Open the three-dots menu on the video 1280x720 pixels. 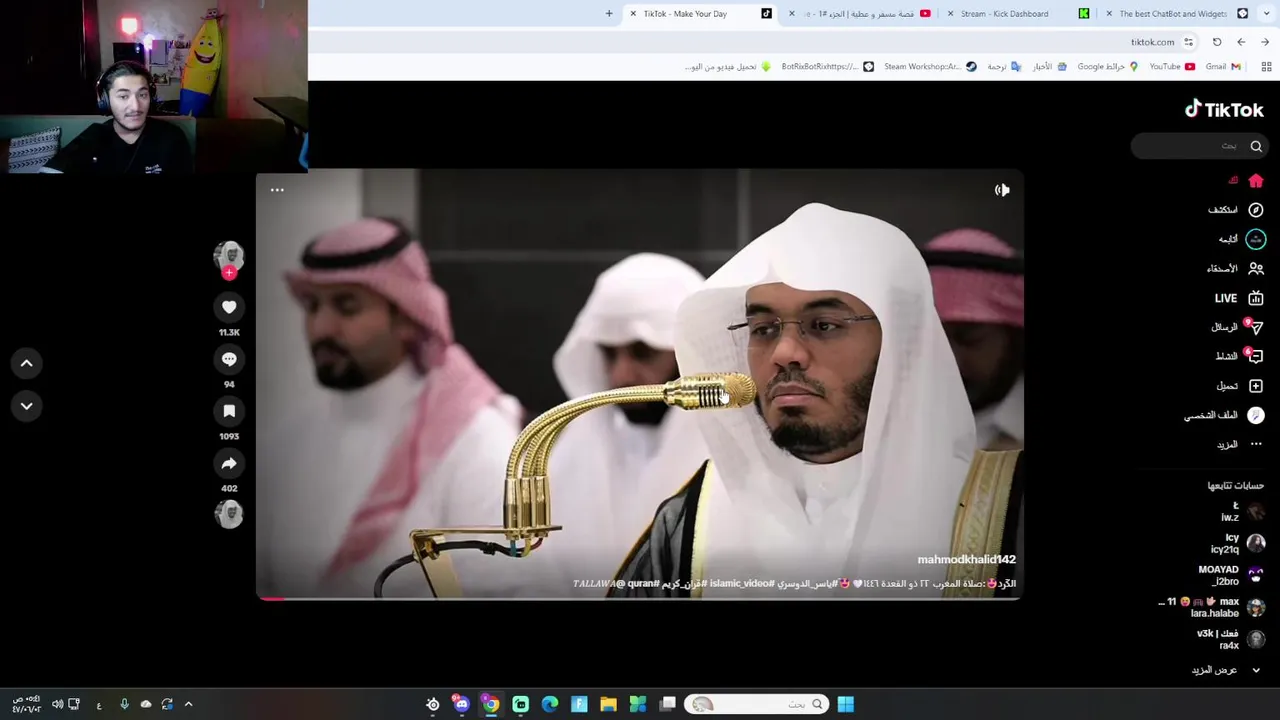277,190
